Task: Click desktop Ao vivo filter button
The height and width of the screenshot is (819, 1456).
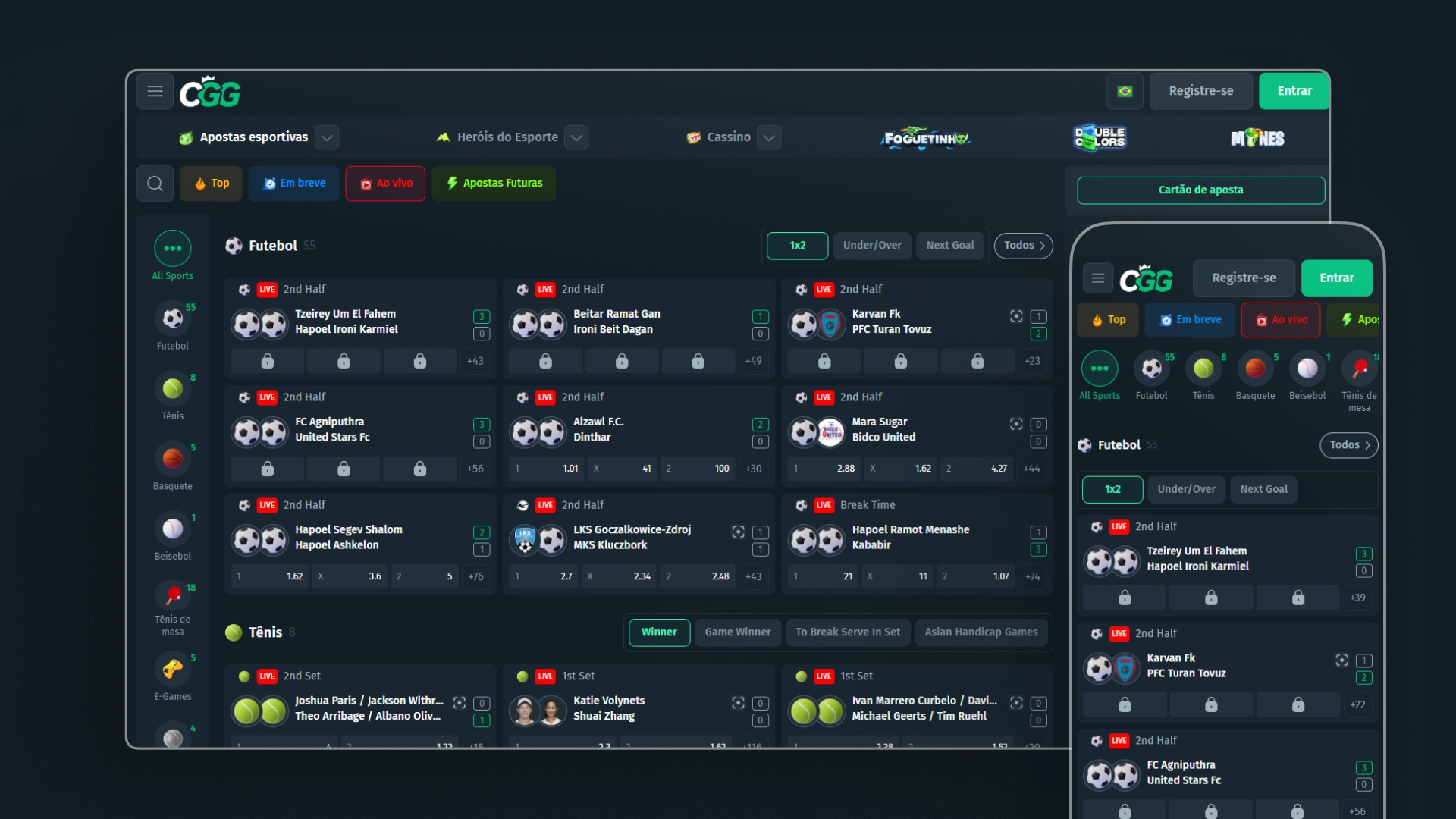Action: click(385, 184)
